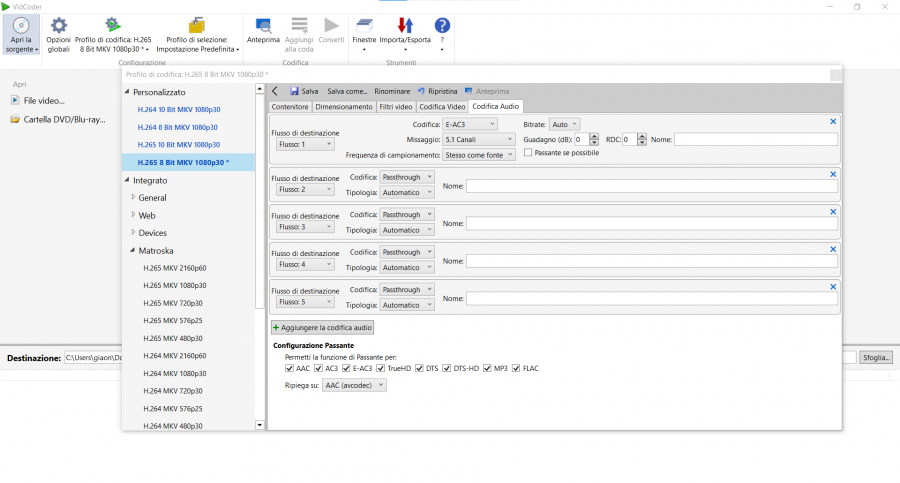Open Flusso: 1 destination dropdown
This screenshot has height=483, width=900.
pyautogui.click(x=305, y=144)
